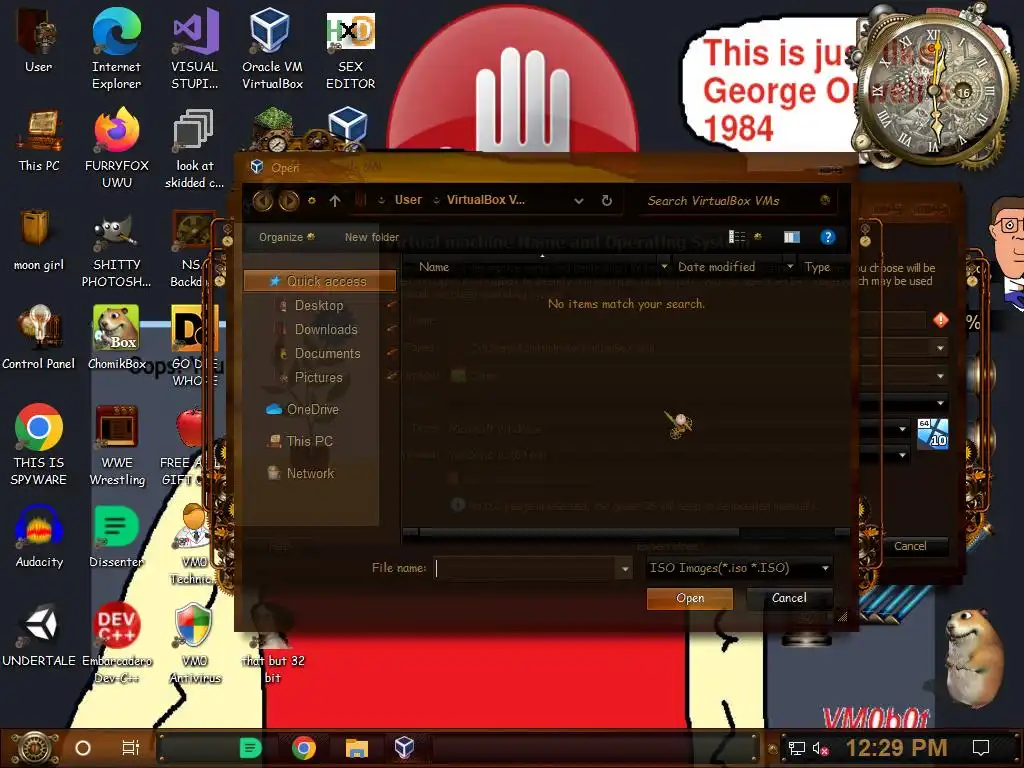This screenshot has height=768, width=1024.
Task: Launch Oracle VM VirtualBox desktop icon
Action: pos(272,50)
